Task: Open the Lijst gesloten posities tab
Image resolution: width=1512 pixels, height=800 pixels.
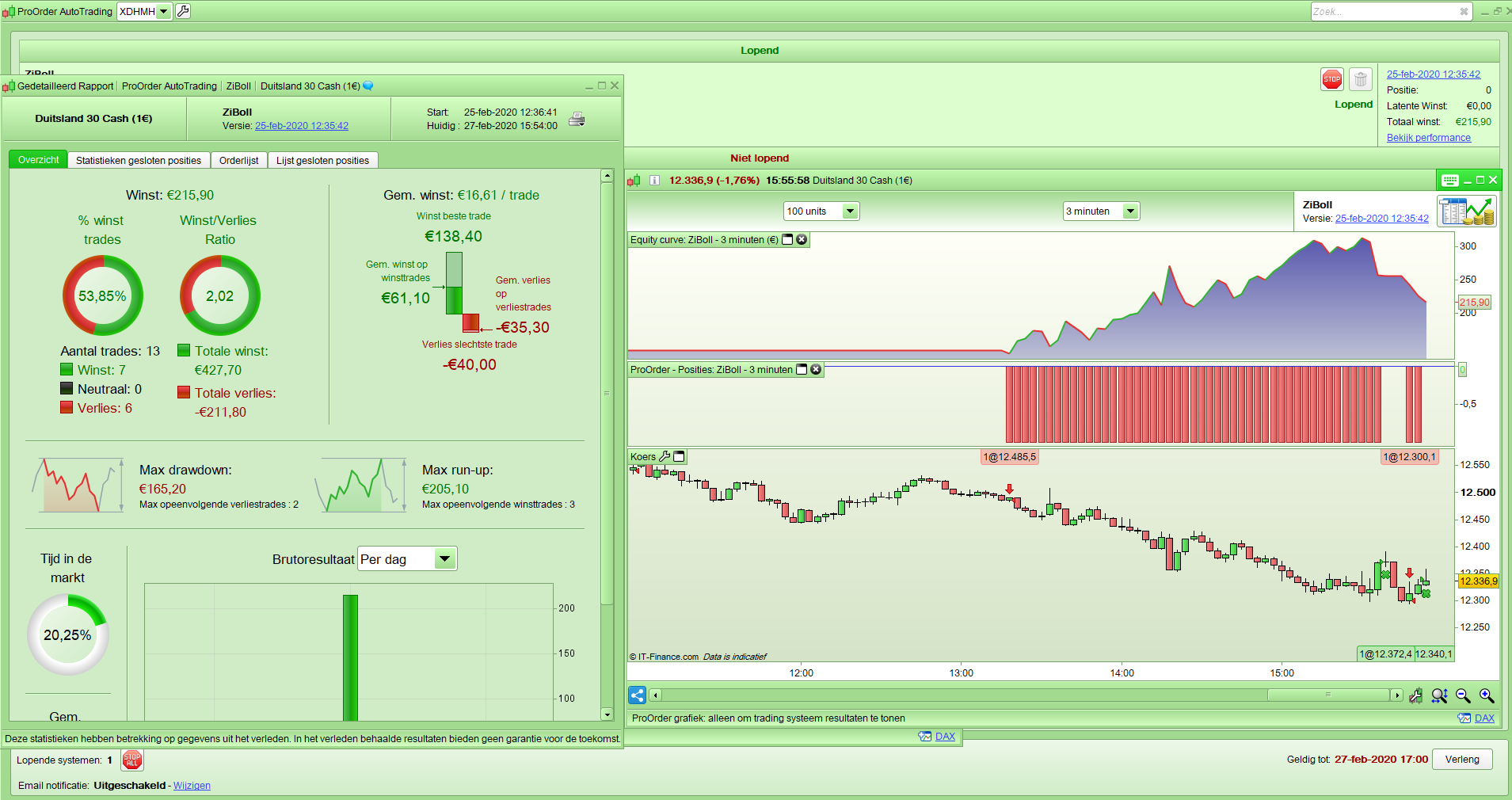Action: [322, 160]
